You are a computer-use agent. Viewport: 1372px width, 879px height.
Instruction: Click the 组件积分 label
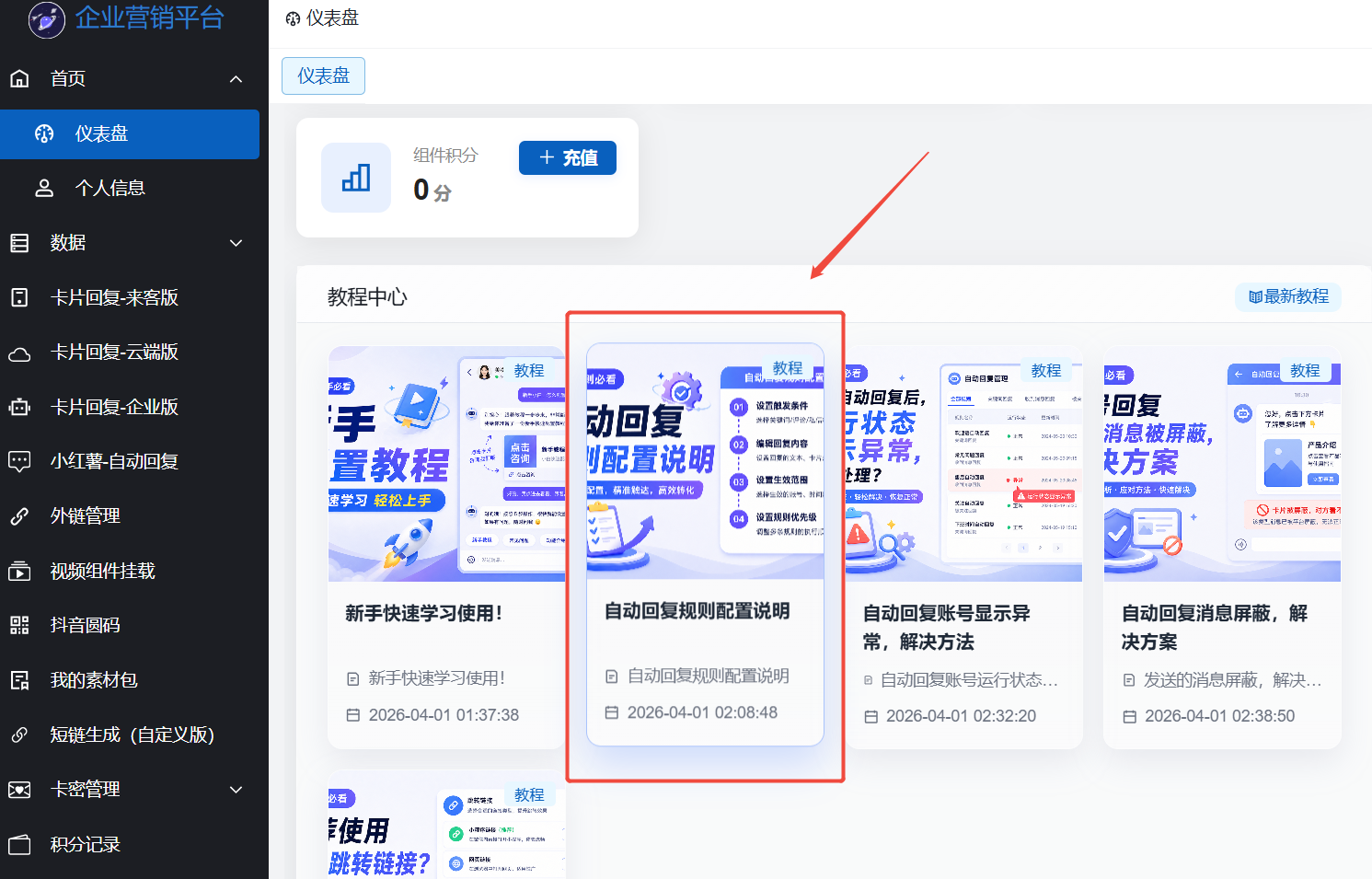click(x=445, y=155)
